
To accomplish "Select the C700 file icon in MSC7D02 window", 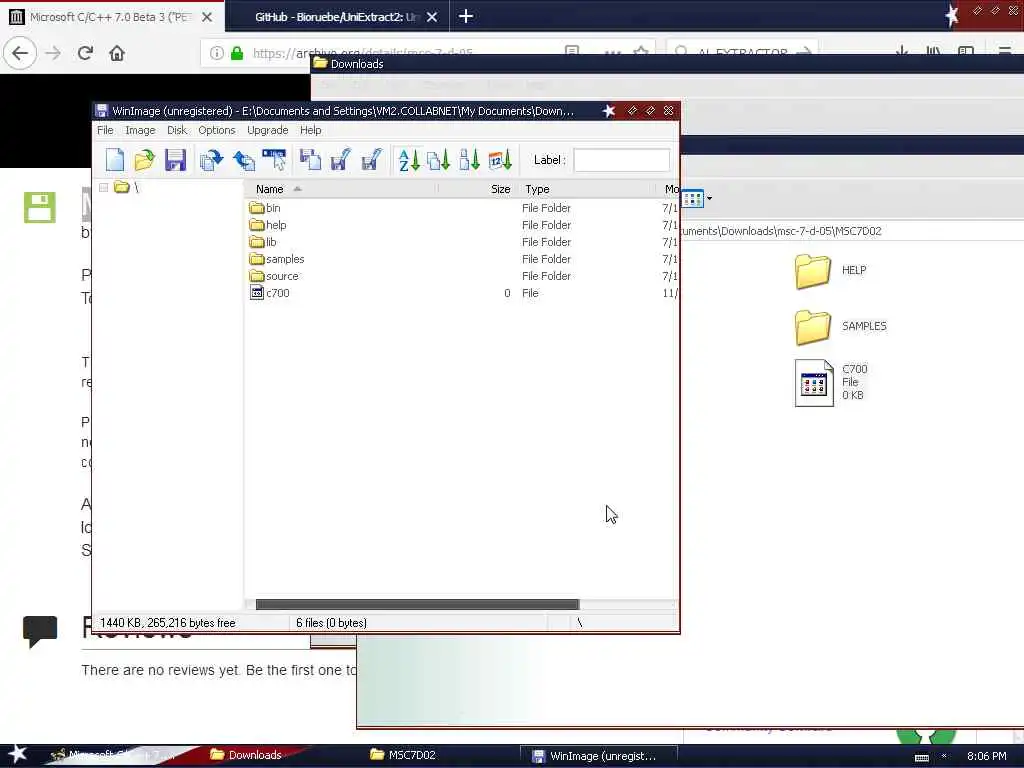I will 814,383.
